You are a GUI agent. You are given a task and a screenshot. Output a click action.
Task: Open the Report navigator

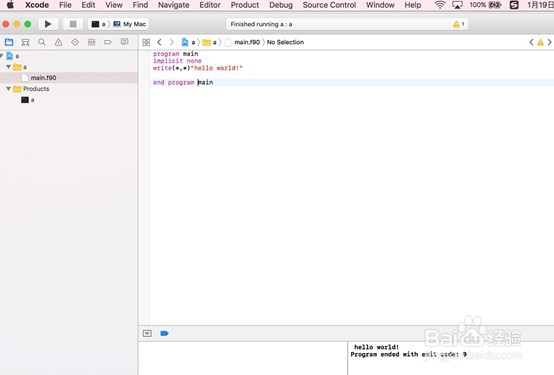coord(124,42)
